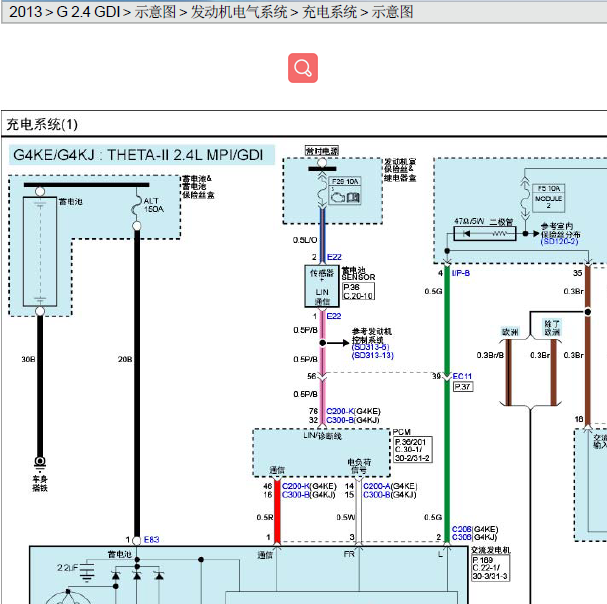Open the E83 connector link
The image size is (607, 604).
tap(151, 539)
